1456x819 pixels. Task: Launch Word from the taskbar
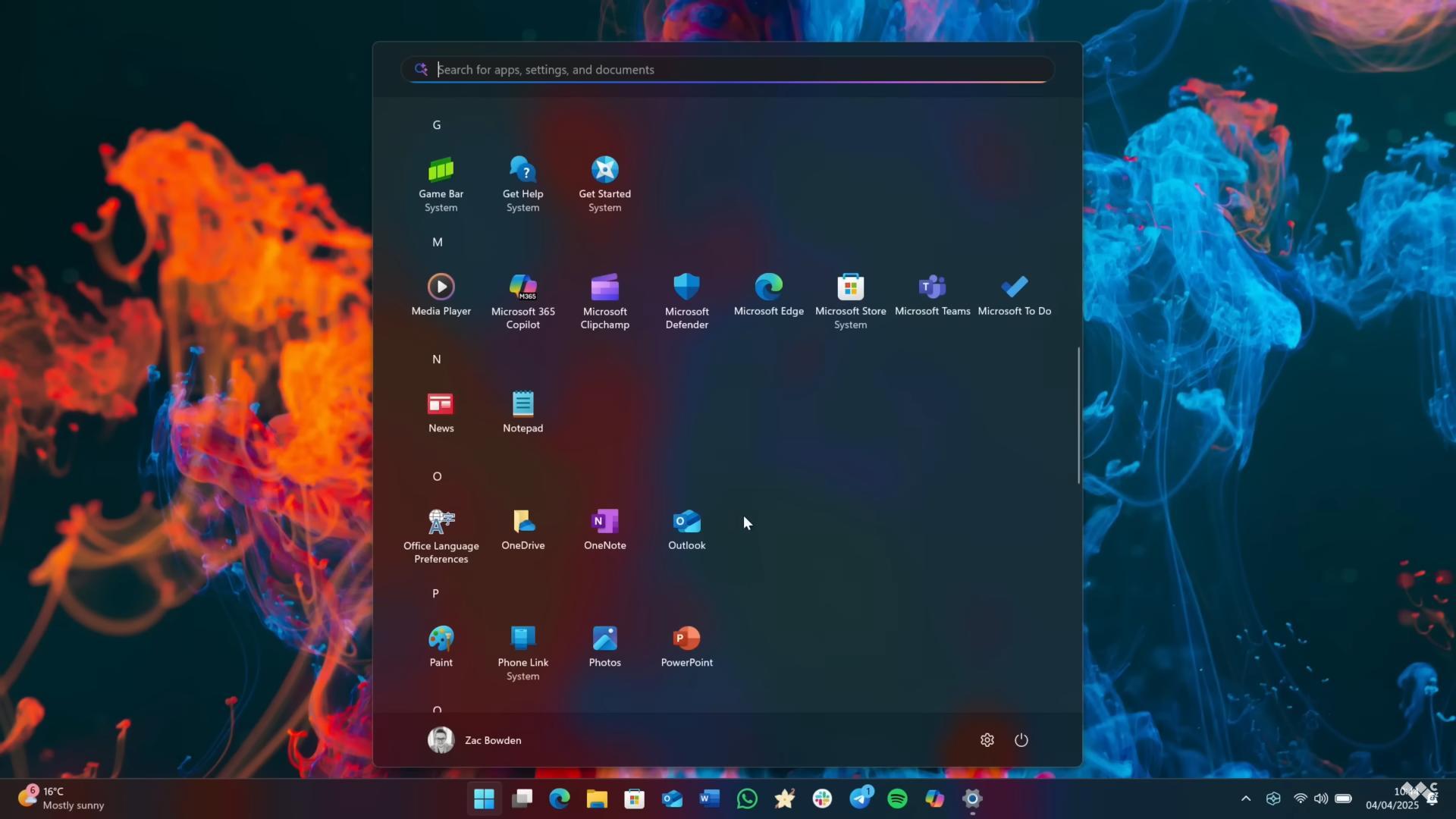[x=709, y=799]
